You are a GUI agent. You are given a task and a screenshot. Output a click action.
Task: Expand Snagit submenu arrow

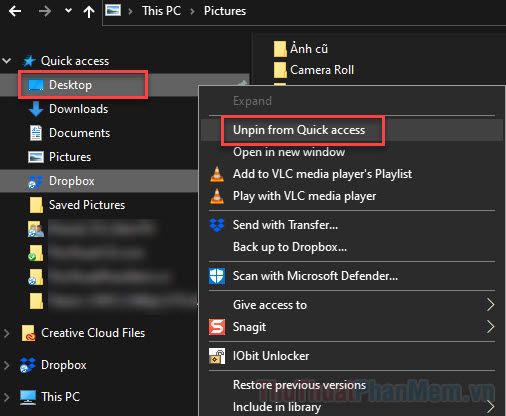click(x=490, y=327)
